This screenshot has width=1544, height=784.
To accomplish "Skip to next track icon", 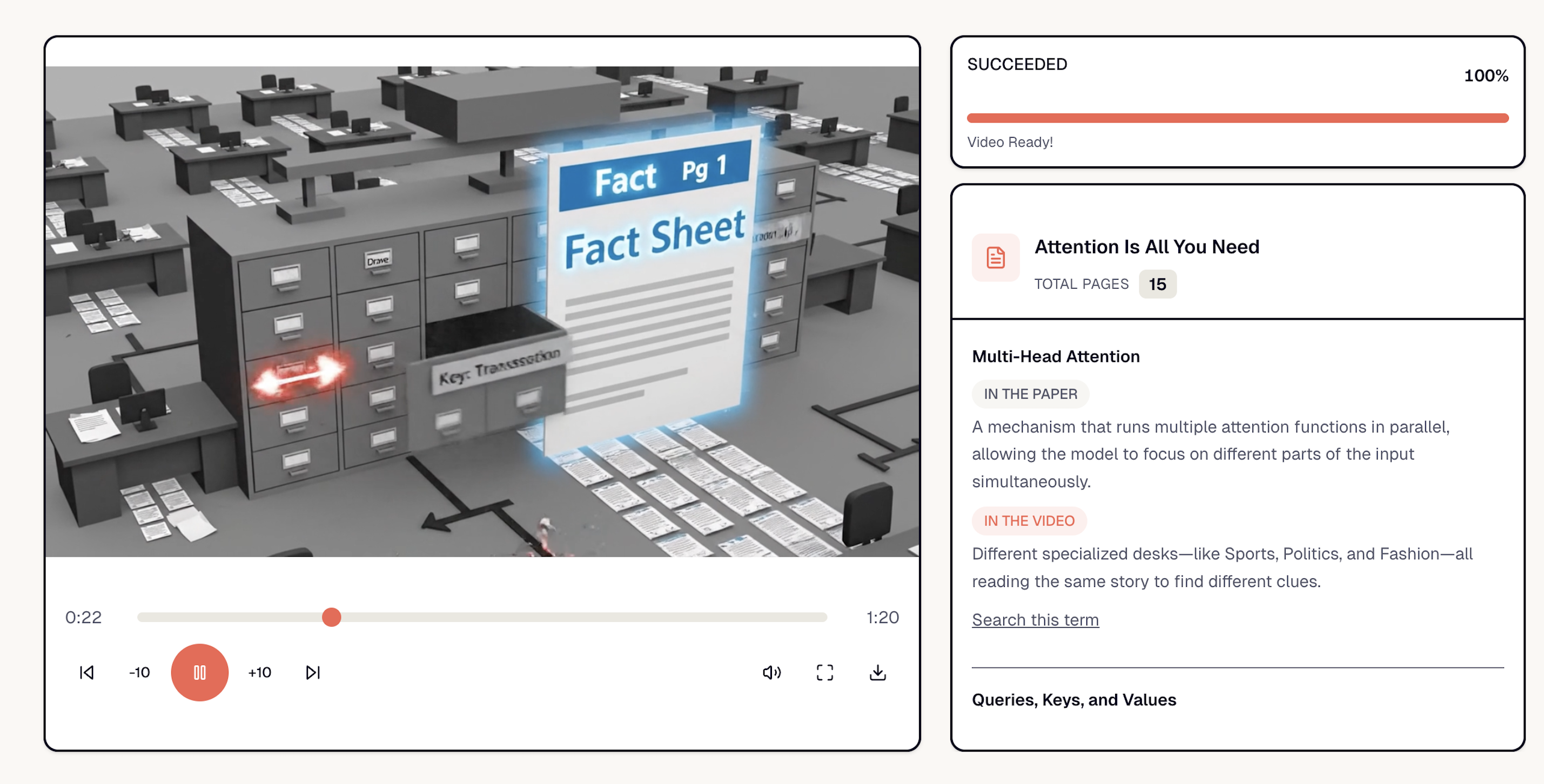I will point(312,672).
